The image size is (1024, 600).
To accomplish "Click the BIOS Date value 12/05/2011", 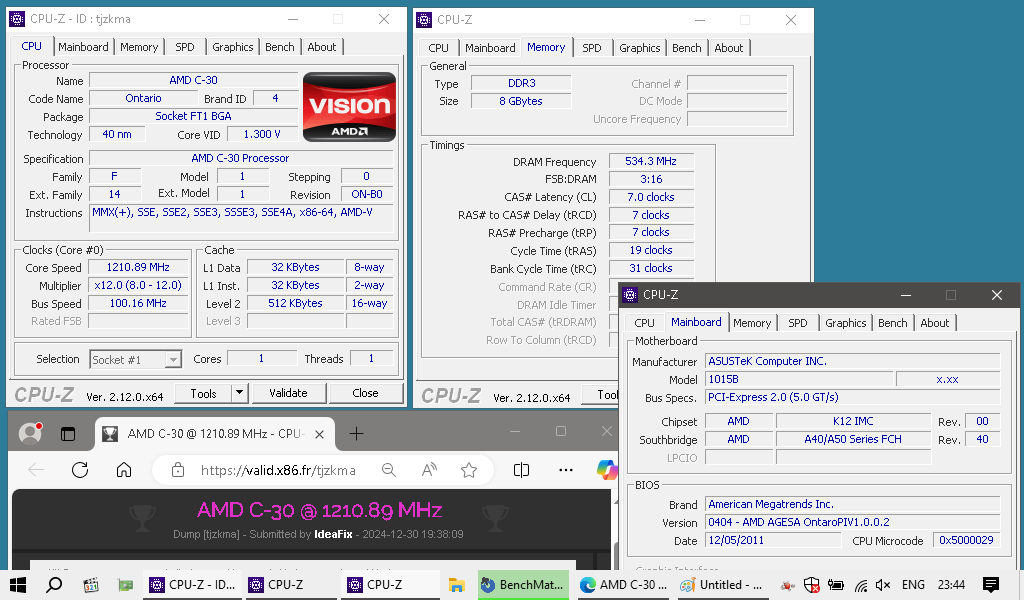I will 773,540.
